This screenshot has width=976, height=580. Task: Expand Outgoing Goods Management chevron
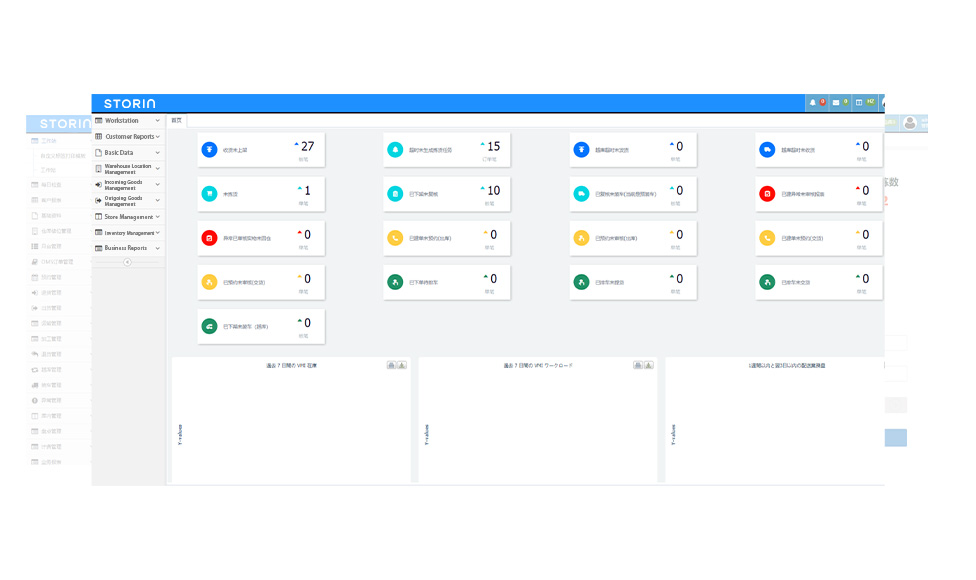coord(157,200)
